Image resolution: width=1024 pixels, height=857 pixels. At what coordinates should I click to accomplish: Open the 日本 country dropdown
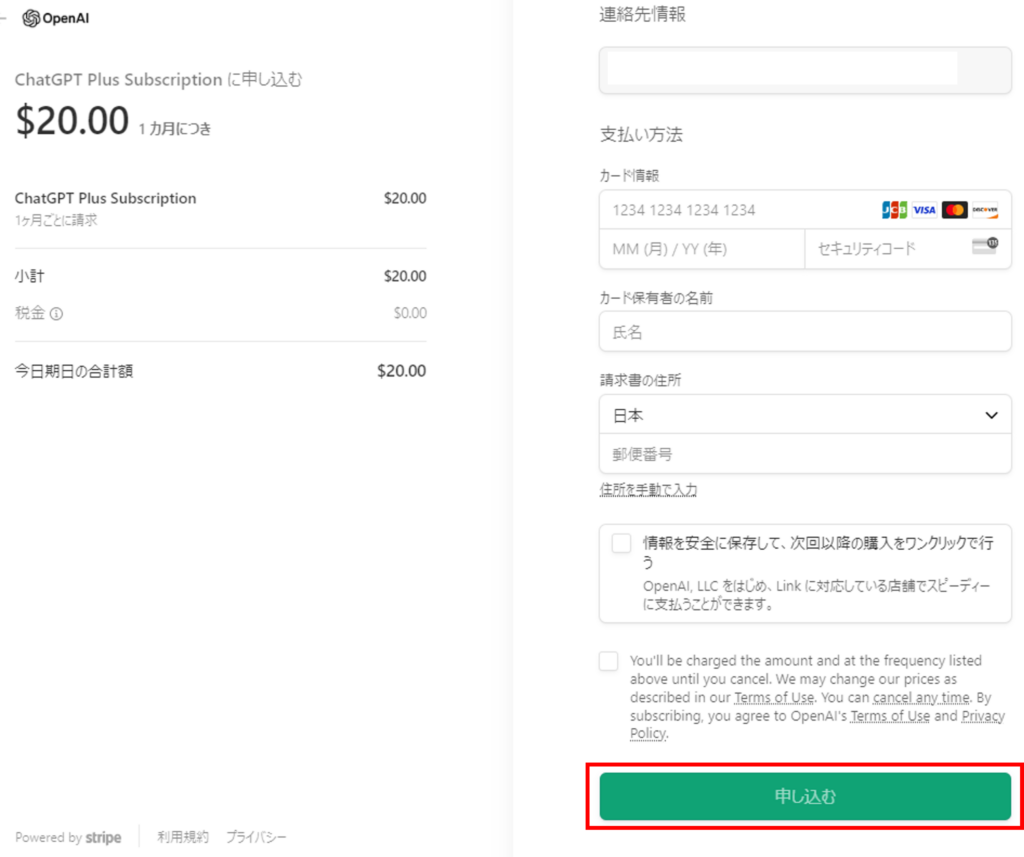tap(805, 415)
